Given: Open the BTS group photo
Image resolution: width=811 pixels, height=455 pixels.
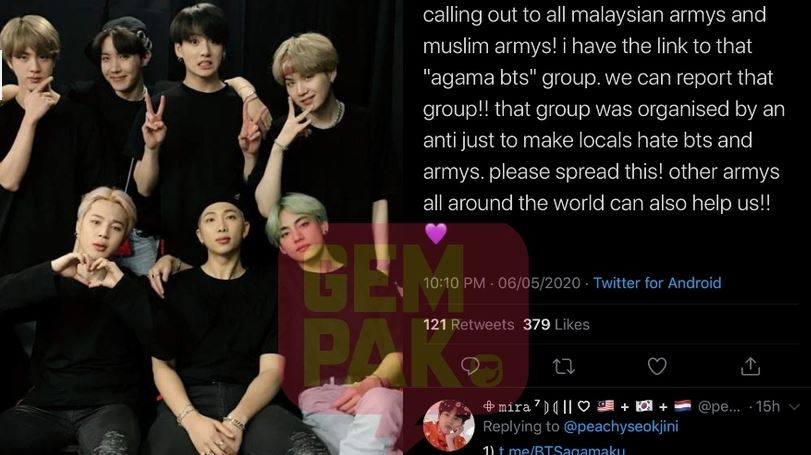Looking at the screenshot, I should point(201,228).
